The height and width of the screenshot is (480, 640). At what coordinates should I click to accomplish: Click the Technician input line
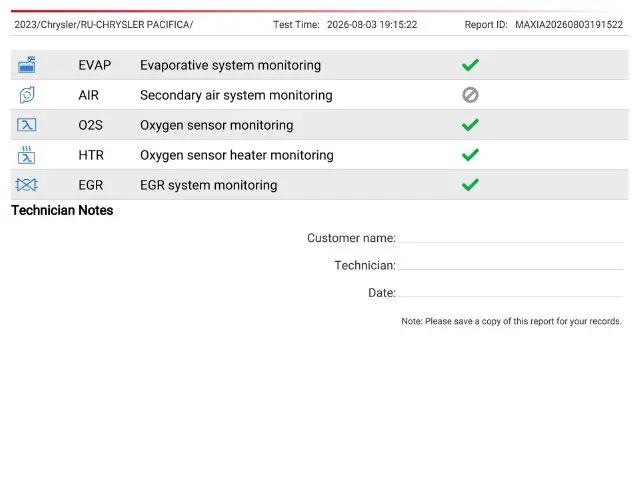[x=511, y=265]
